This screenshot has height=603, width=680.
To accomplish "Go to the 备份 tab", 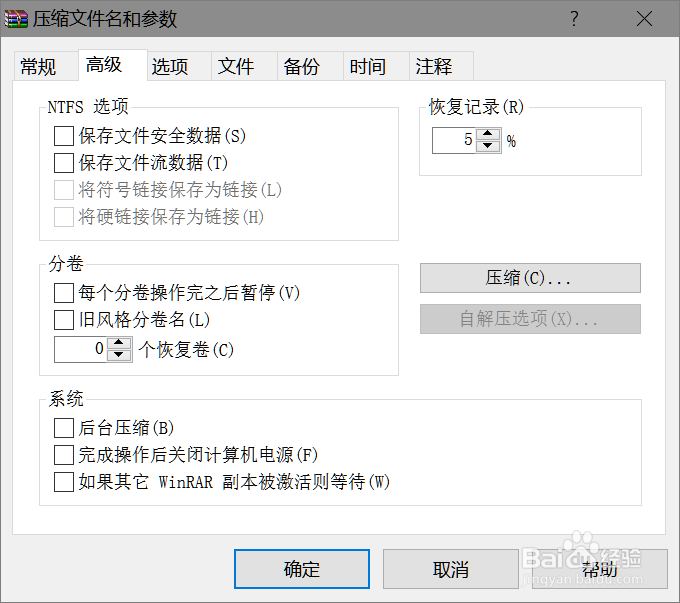I will coord(302,67).
